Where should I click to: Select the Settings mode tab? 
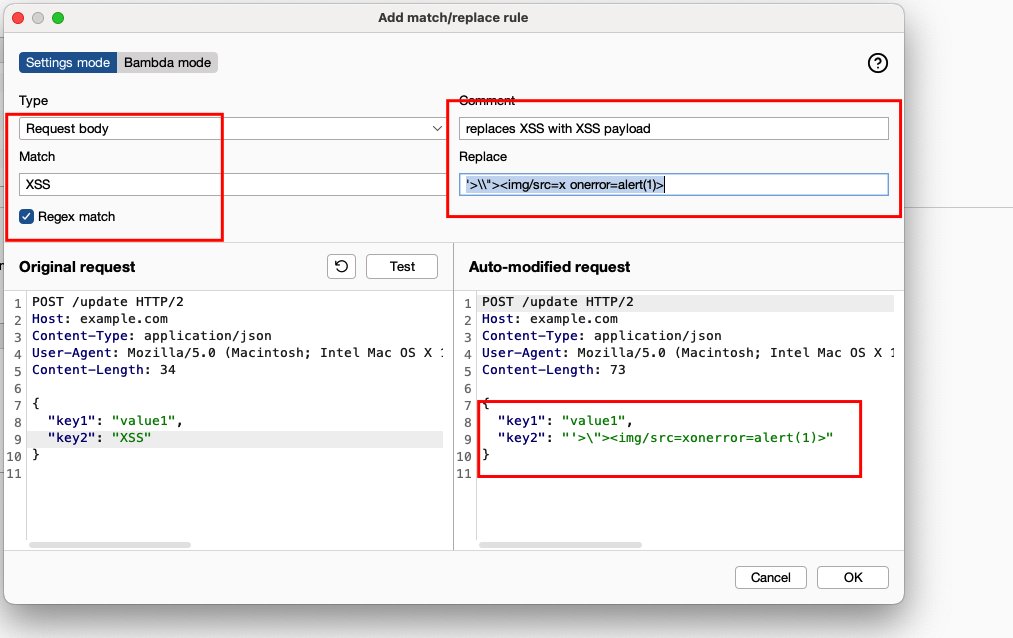(x=67, y=62)
